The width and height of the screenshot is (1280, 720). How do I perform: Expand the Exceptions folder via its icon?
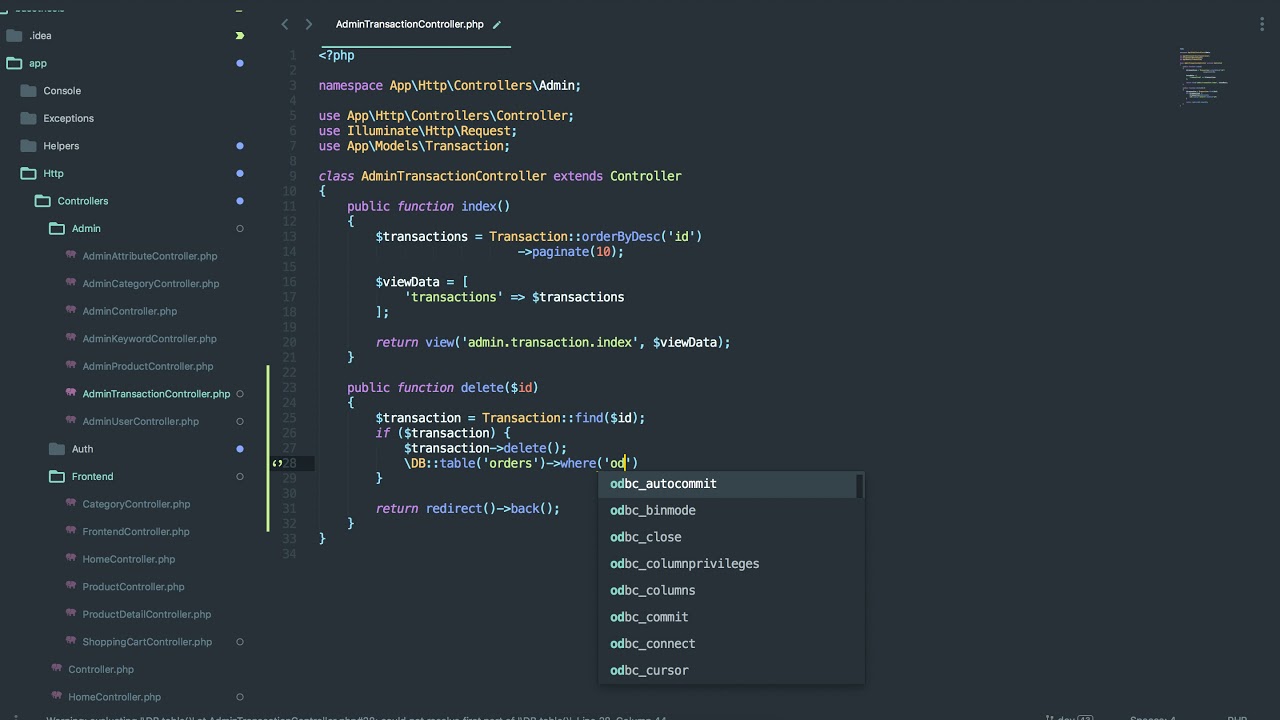pyautogui.click(x=28, y=118)
